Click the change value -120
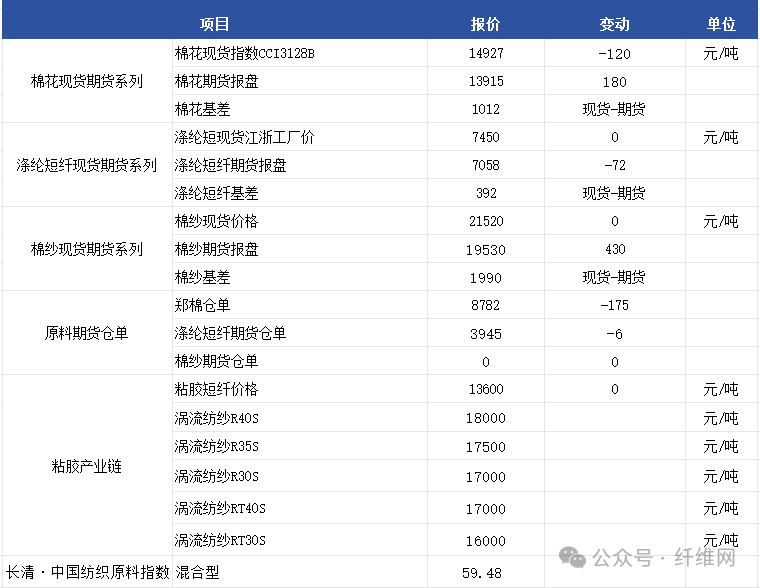 click(615, 54)
